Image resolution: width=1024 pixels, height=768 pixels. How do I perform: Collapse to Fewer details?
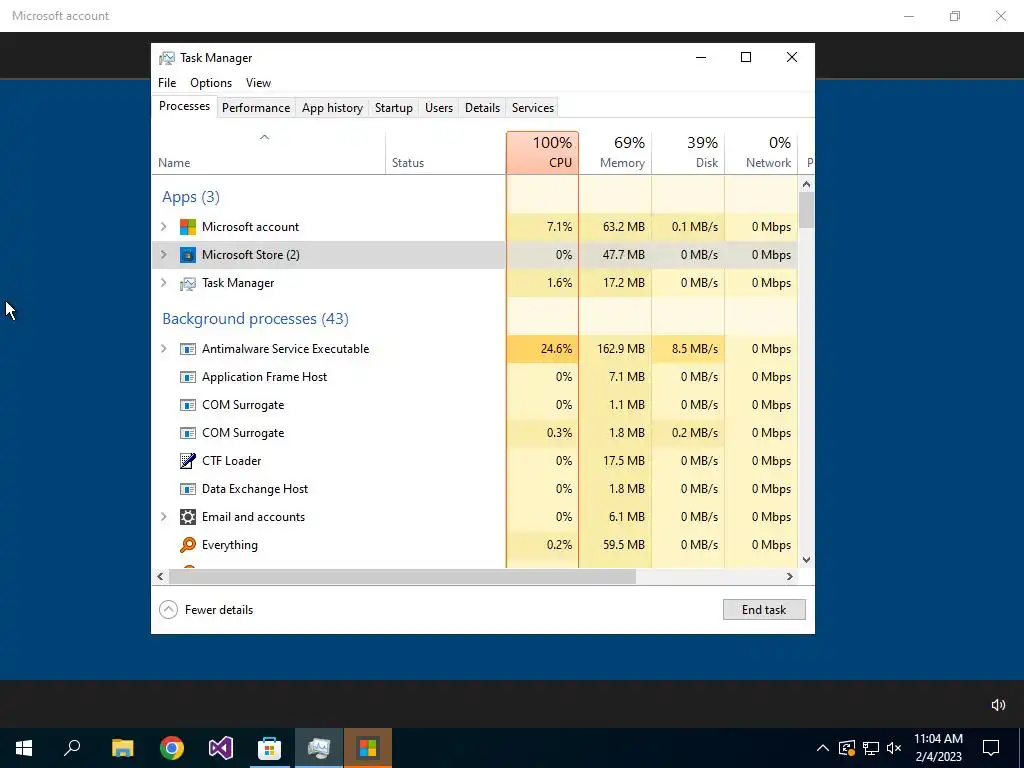point(206,609)
